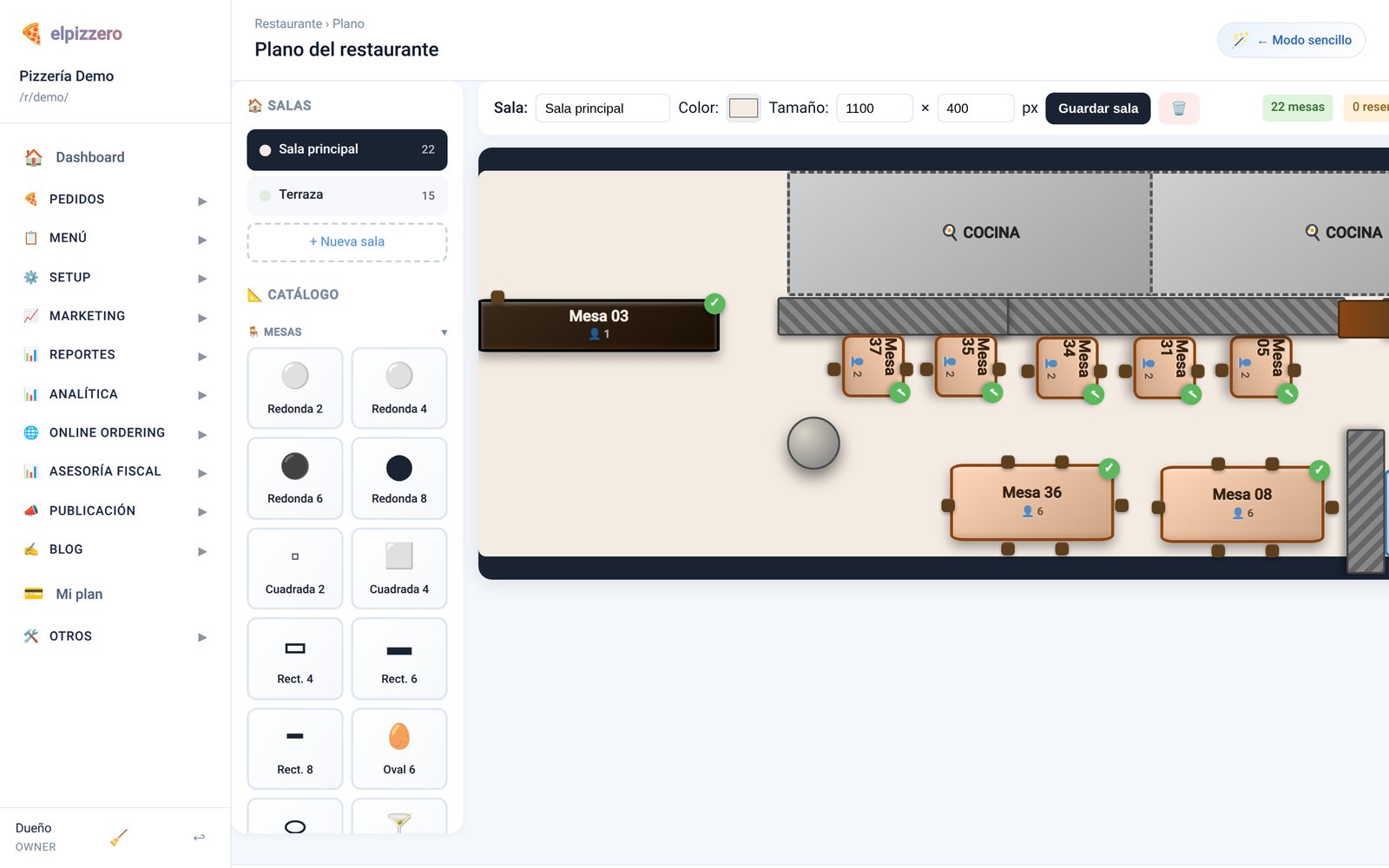
Task: Expand the REPORTES section arrow
Action: 202,356
